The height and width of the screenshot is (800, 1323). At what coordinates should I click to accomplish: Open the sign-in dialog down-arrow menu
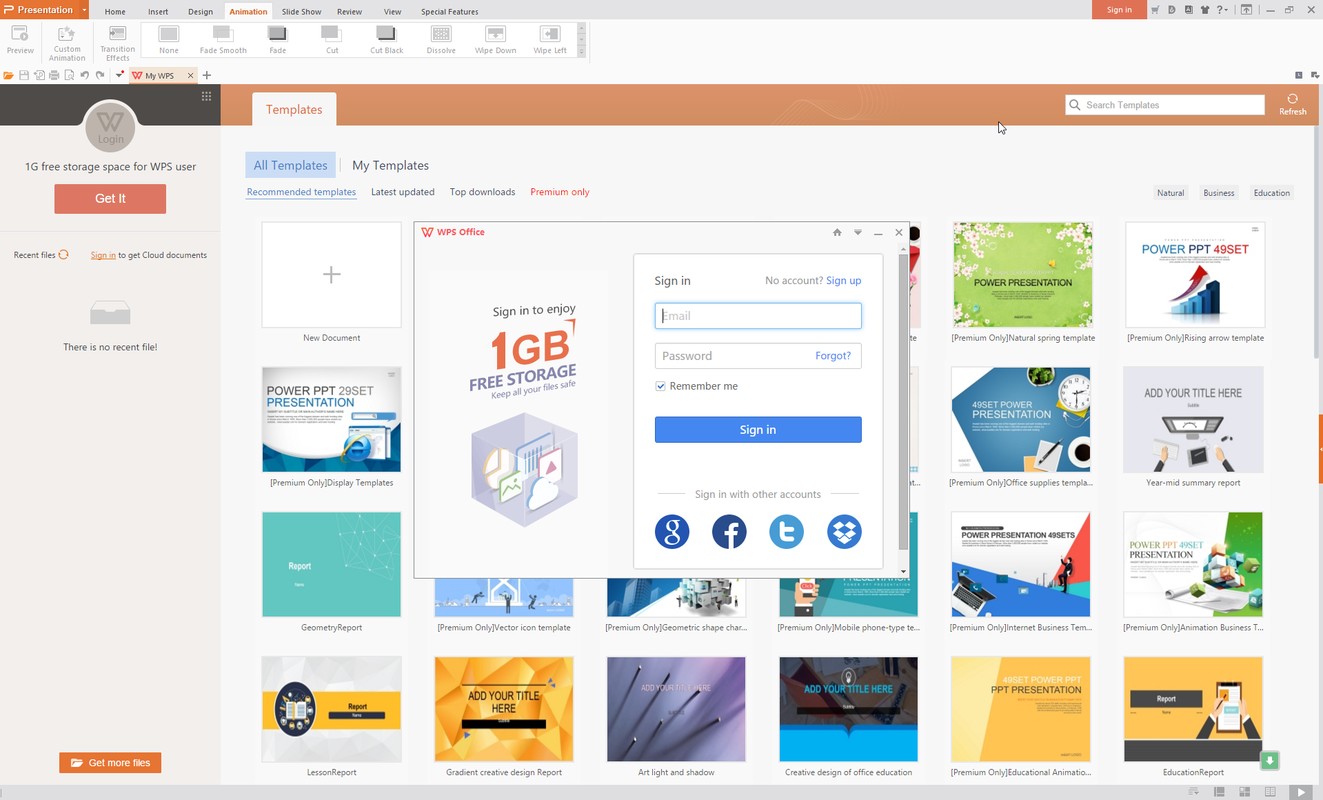tap(857, 233)
